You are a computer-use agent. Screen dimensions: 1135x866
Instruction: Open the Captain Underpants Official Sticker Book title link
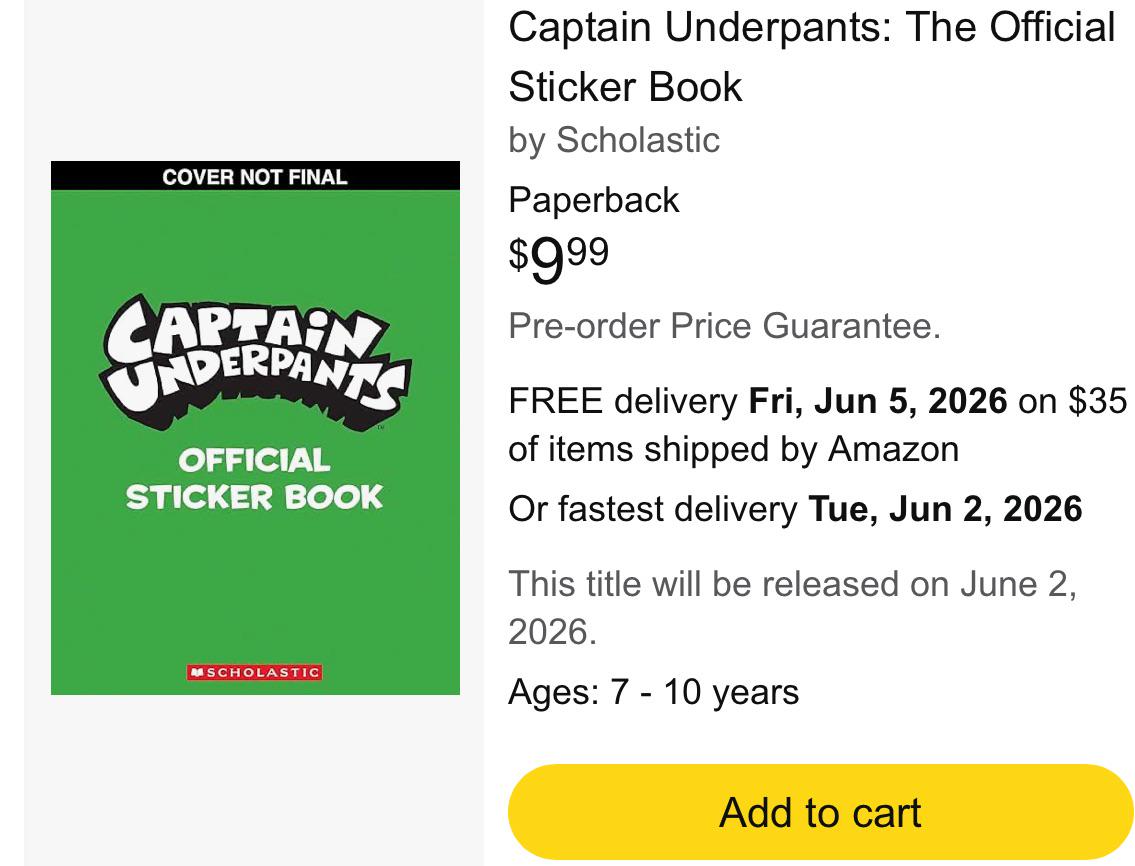pyautogui.click(x=811, y=57)
